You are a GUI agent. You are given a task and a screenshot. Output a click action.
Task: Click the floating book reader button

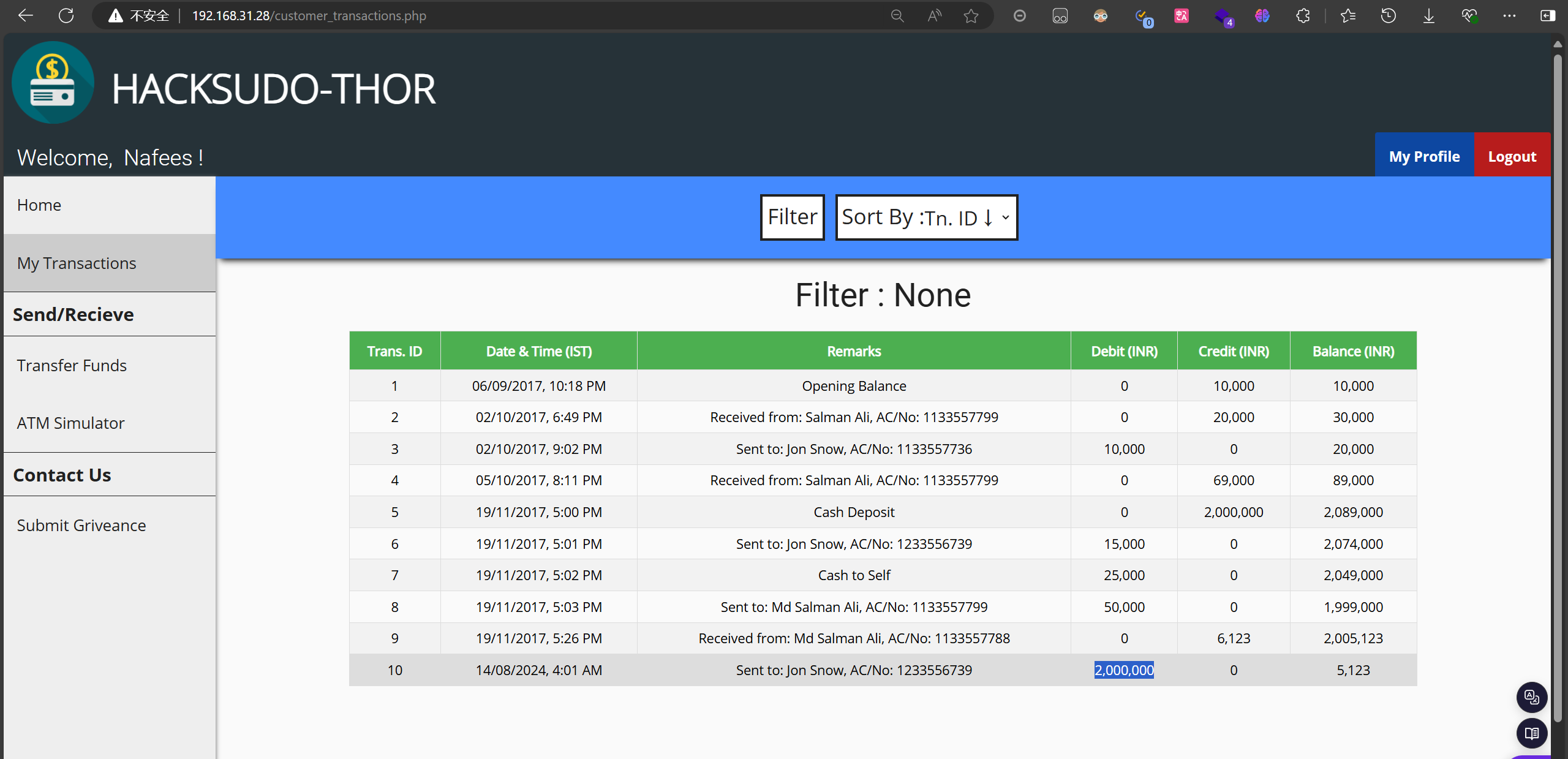click(1532, 733)
